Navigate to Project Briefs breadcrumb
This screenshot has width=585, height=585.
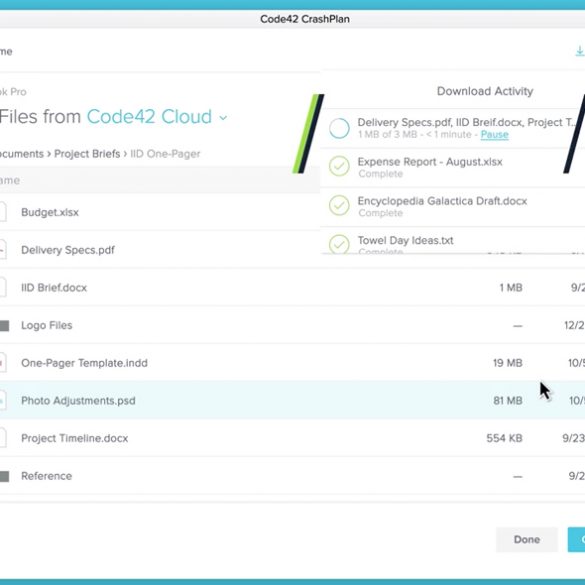coord(87,154)
